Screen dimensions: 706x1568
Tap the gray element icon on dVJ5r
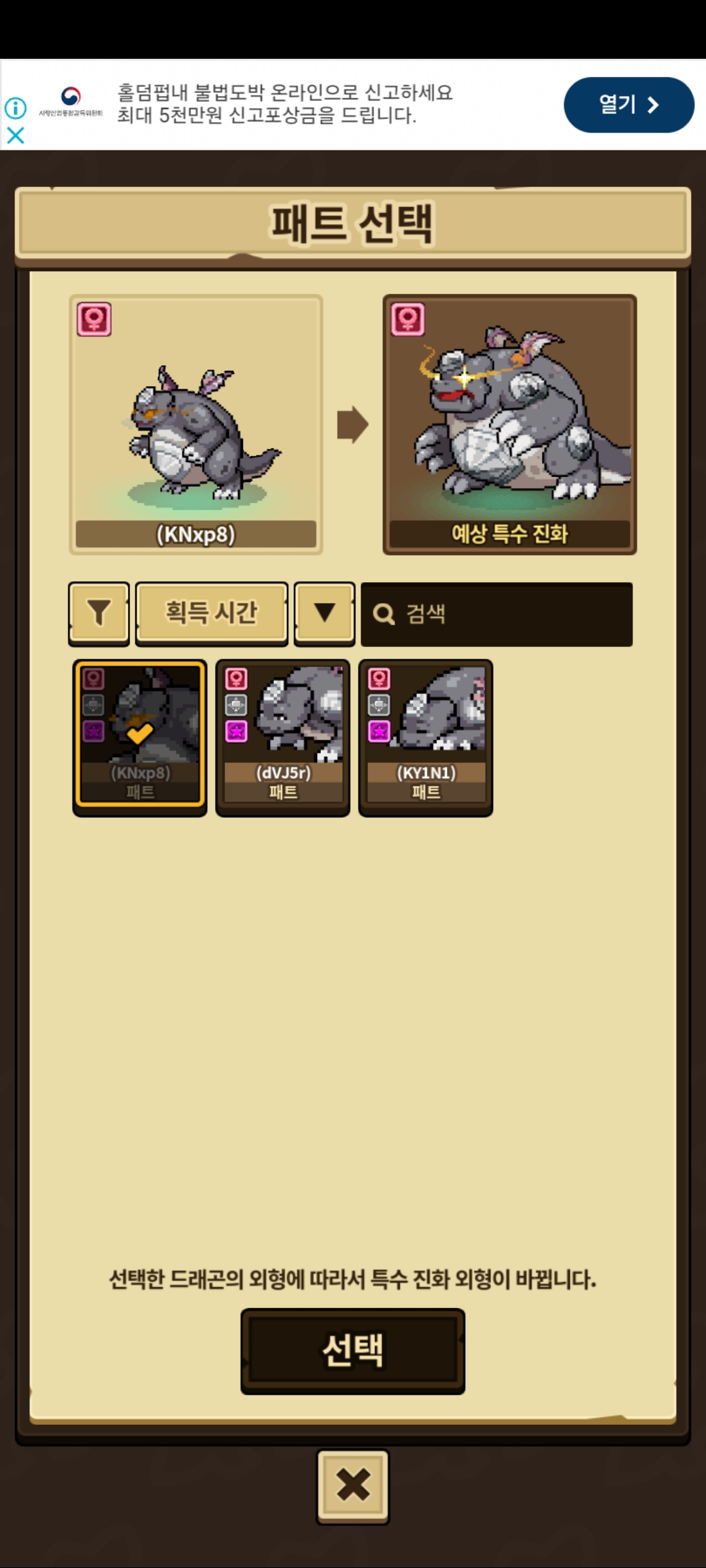(x=236, y=704)
